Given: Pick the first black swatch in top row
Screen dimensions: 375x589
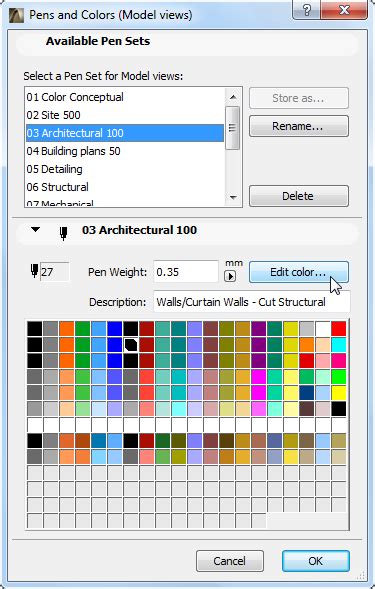Looking at the screenshot, I should pos(35,329).
